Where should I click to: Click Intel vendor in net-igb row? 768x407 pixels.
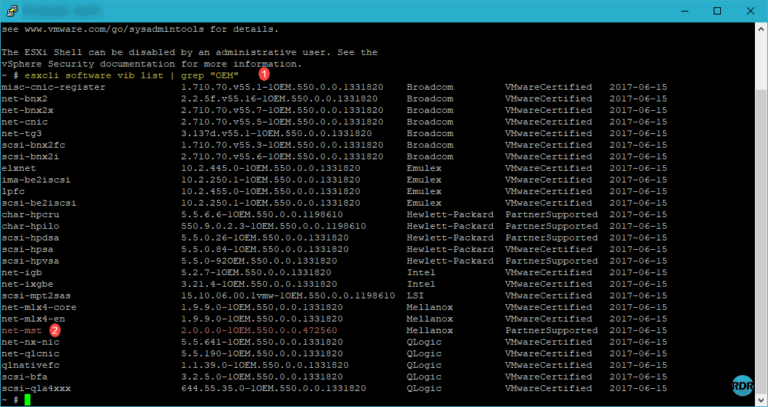[421, 272]
